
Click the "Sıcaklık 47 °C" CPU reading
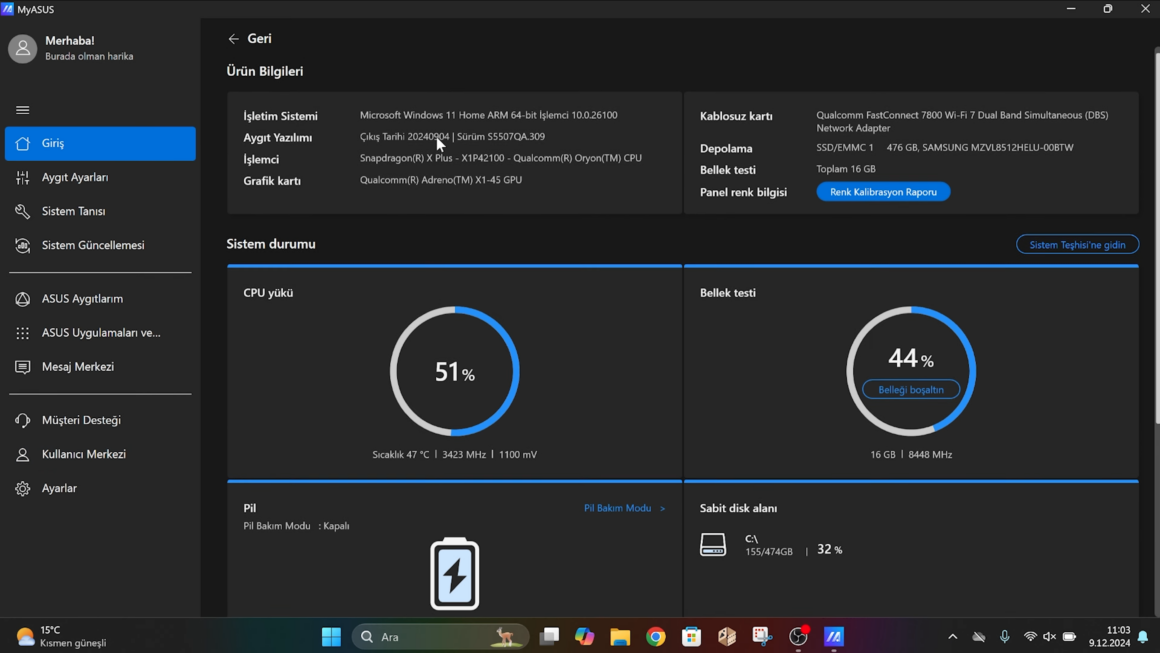(401, 455)
